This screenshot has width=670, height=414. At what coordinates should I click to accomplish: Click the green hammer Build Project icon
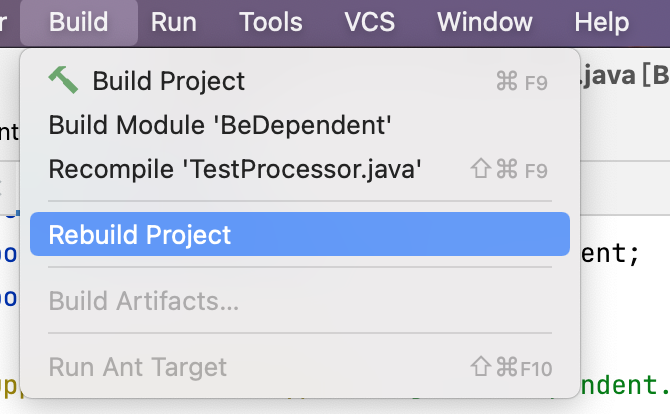[x=63, y=80]
